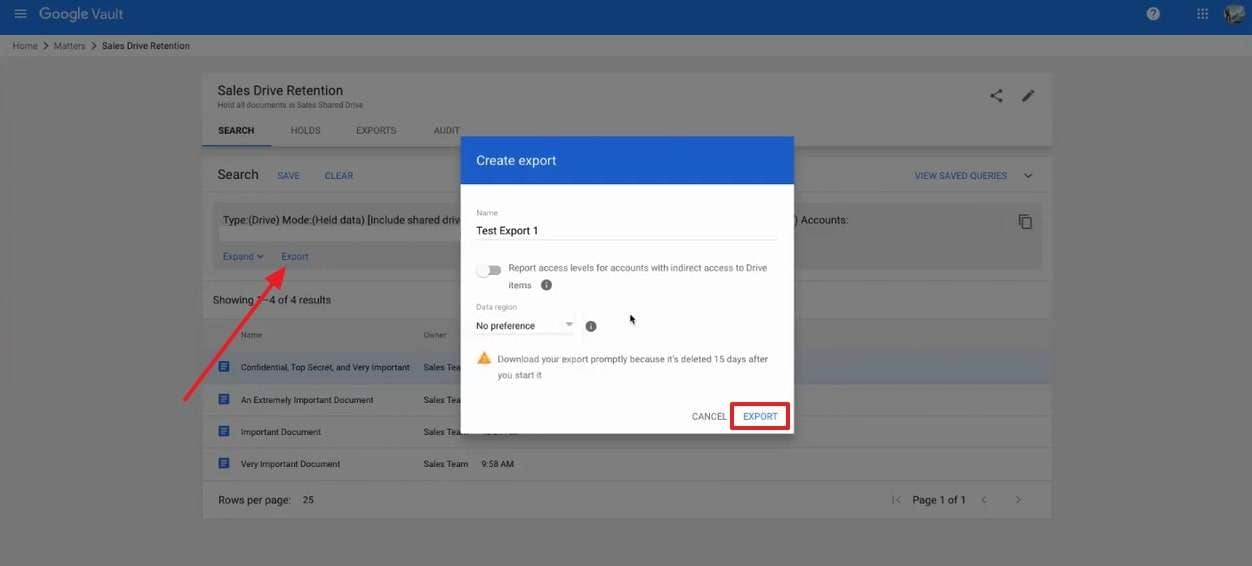Select Very Important Document row name

tap(291, 464)
